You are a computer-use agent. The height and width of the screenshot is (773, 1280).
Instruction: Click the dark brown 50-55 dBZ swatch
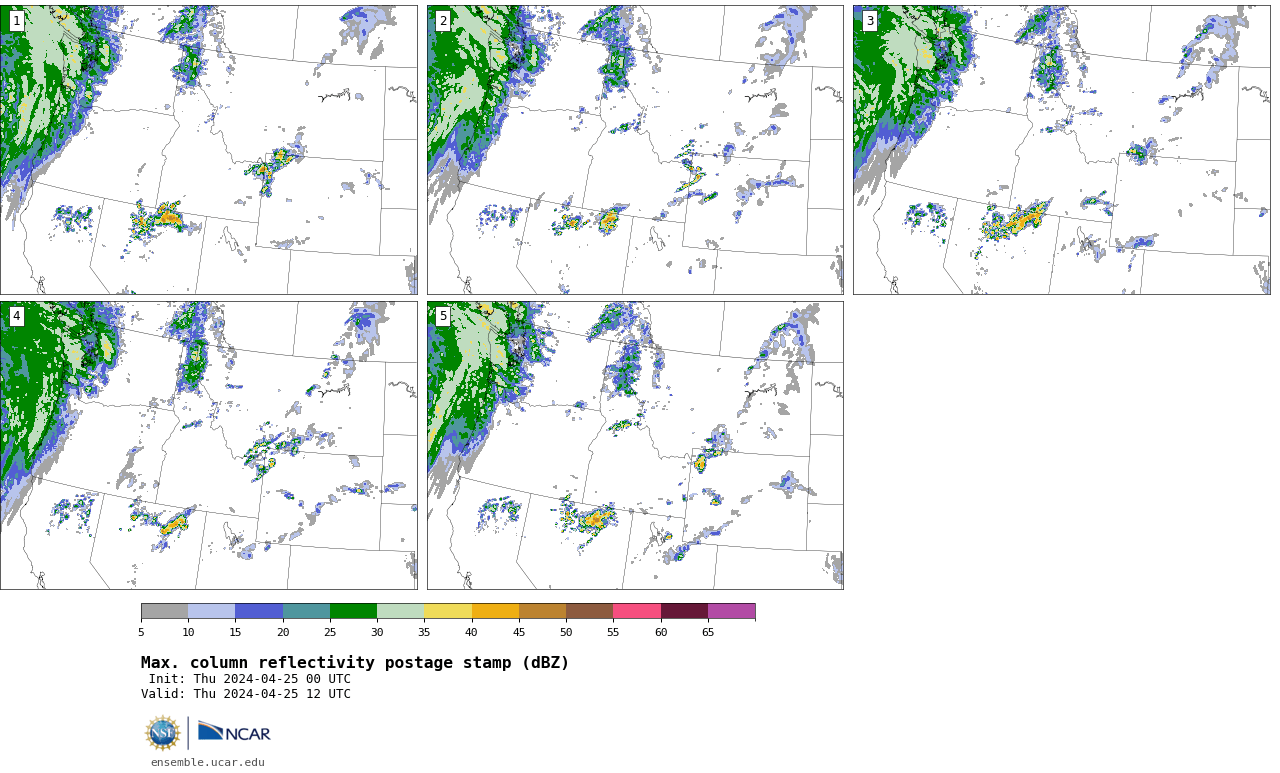point(589,611)
